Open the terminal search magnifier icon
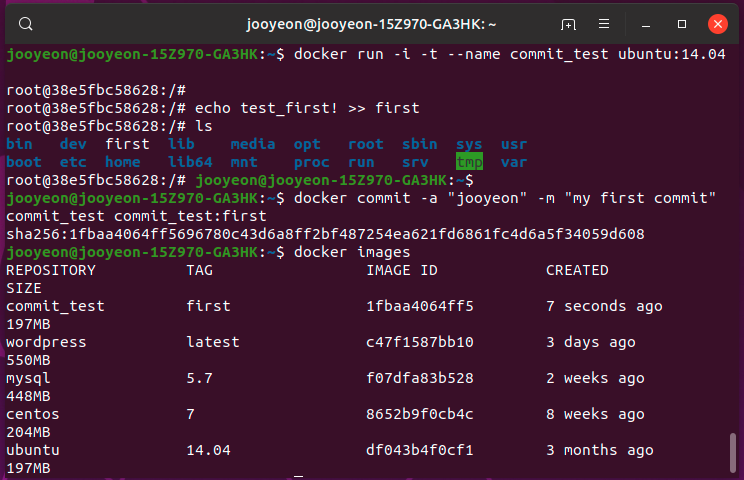The image size is (744, 480). (26, 24)
